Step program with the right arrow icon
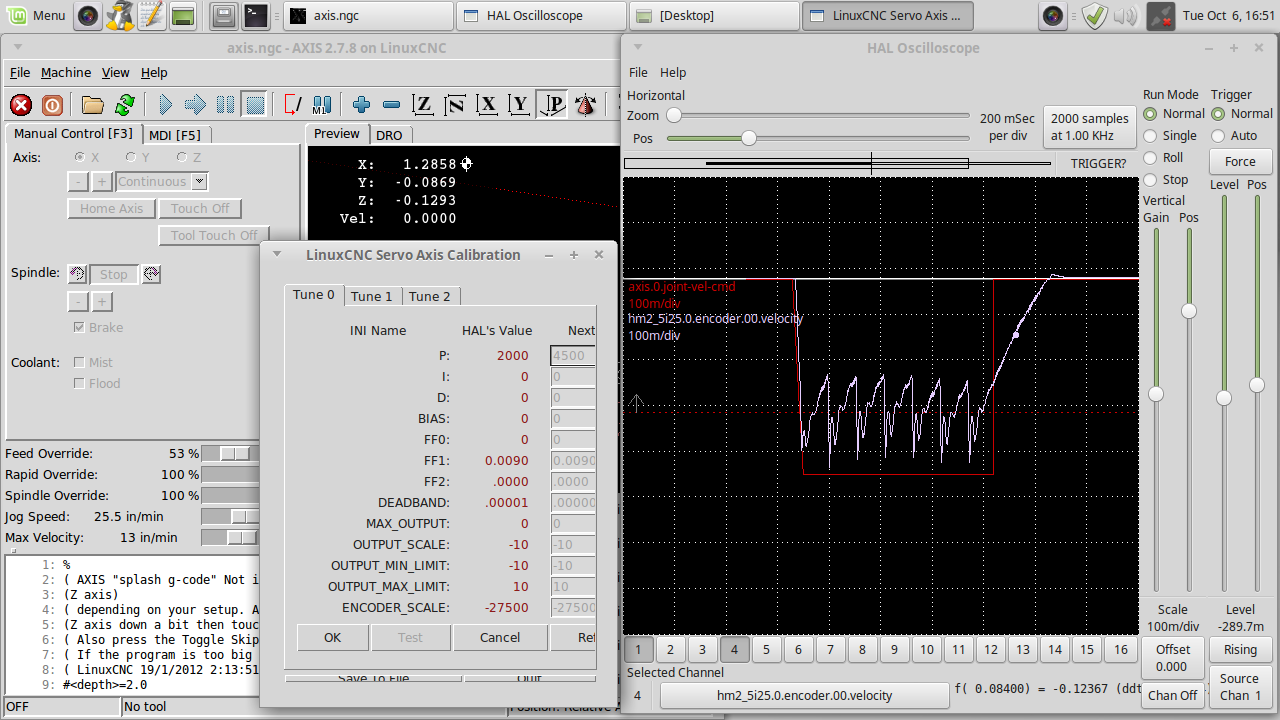This screenshot has height=720, width=1280. click(x=195, y=104)
